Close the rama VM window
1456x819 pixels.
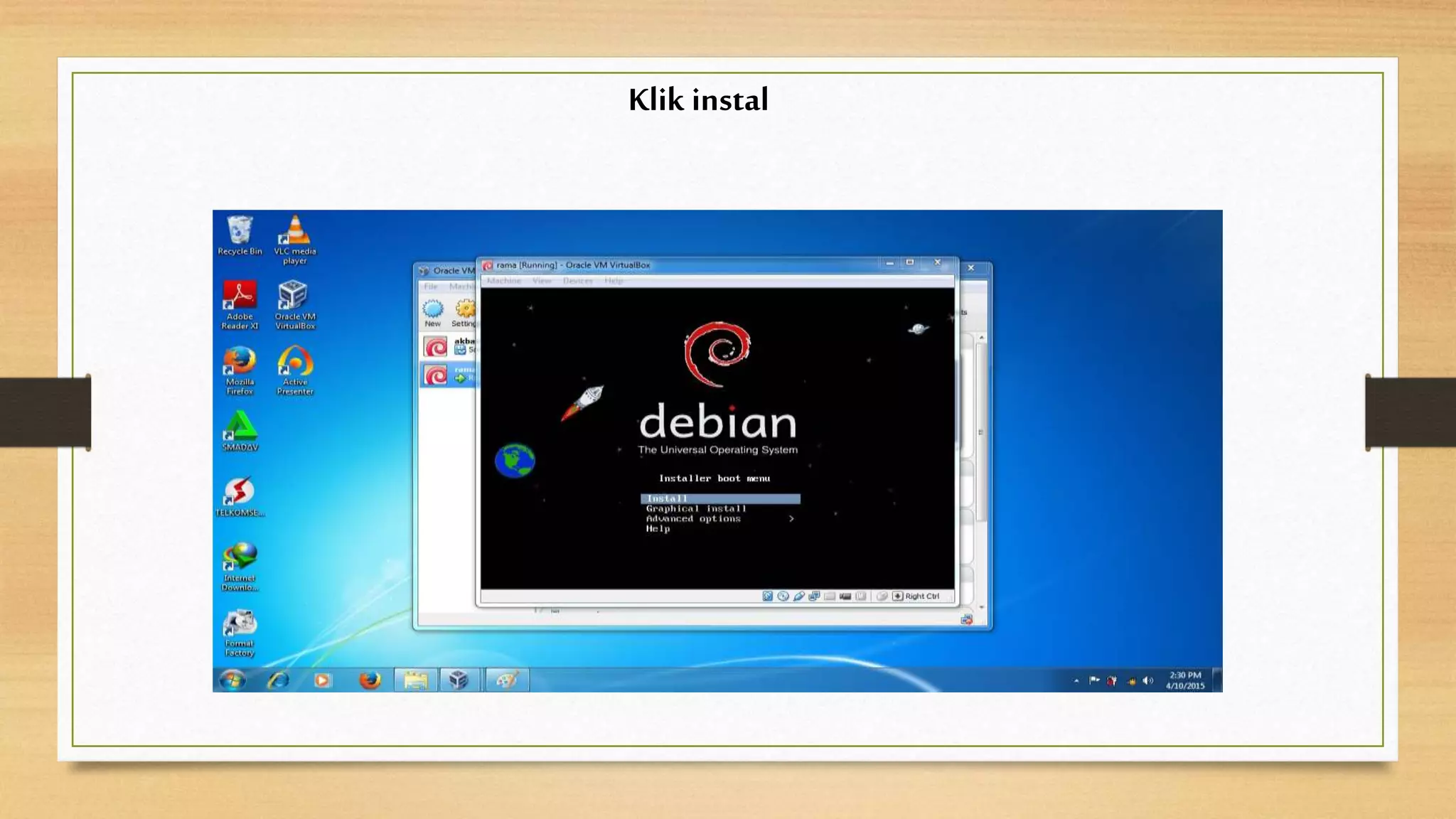pos(938,263)
